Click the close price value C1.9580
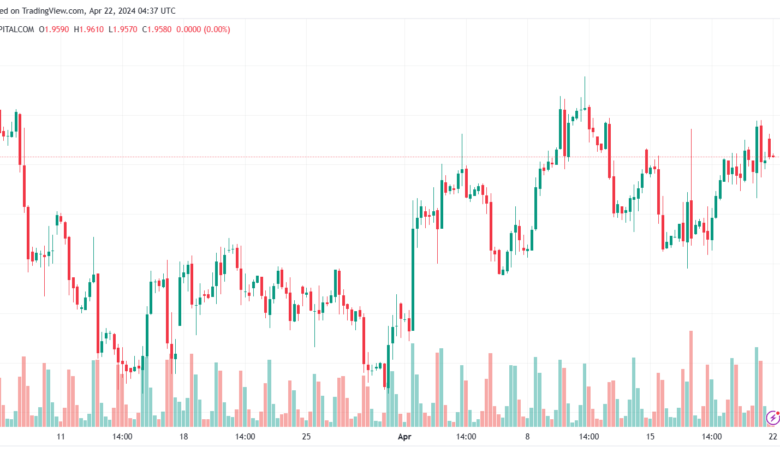The width and height of the screenshot is (780, 470). click(x=157, y=29)
